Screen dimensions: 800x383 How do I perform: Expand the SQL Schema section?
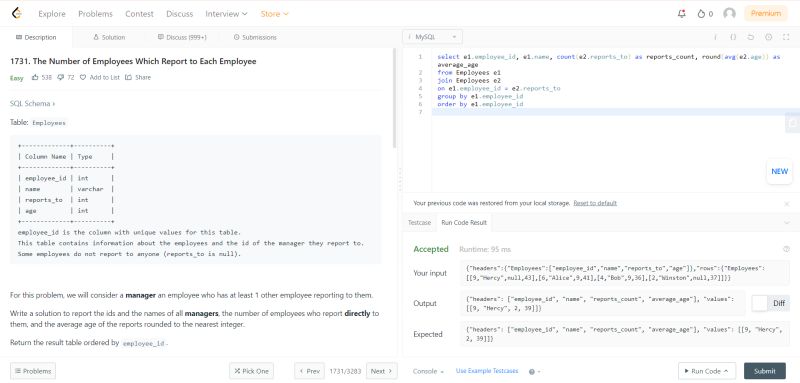[33, 104]
